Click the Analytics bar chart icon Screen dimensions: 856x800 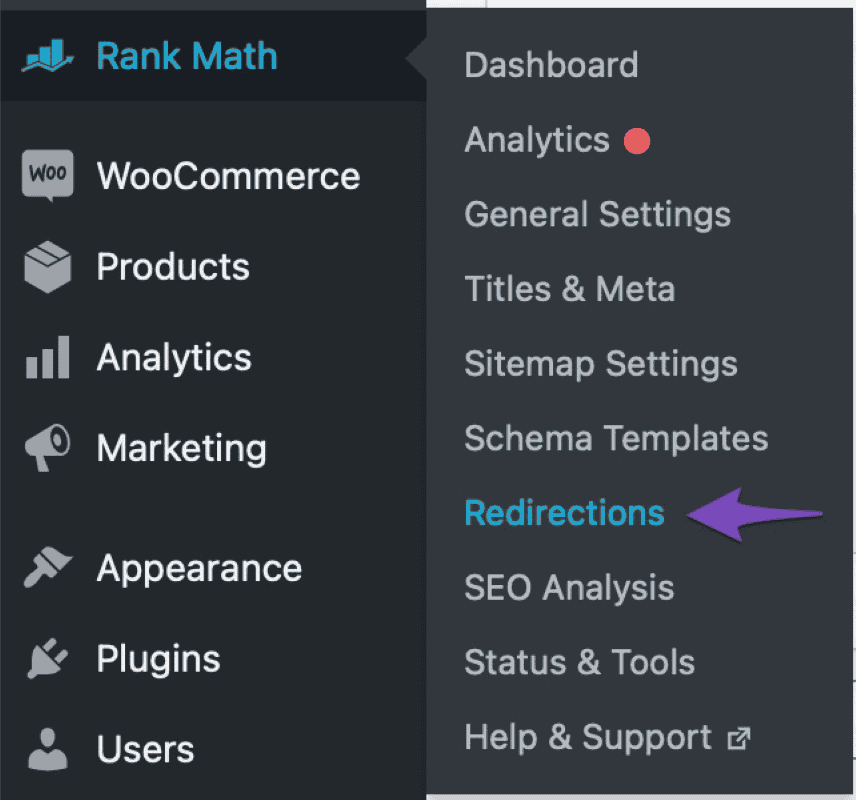[x=48, y=358]
